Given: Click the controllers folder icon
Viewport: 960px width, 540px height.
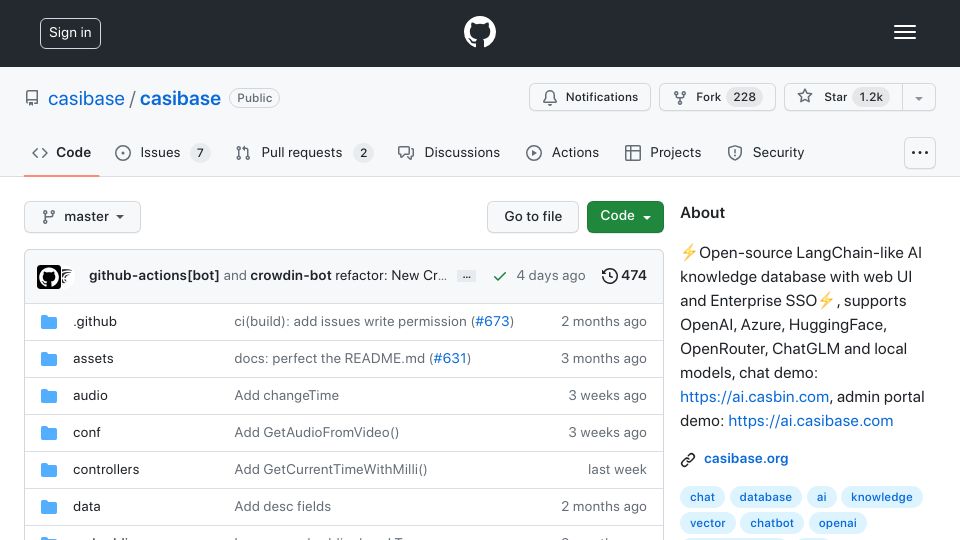Looking at the screenshot, I should (49, 470).
